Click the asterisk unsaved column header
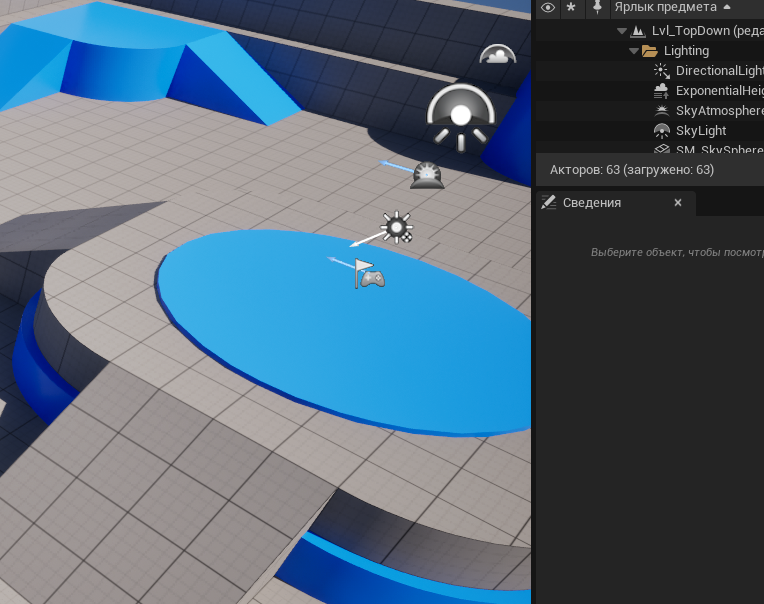Image resolution: width=764 pixels, height=604 pixels. pos(571,7)
